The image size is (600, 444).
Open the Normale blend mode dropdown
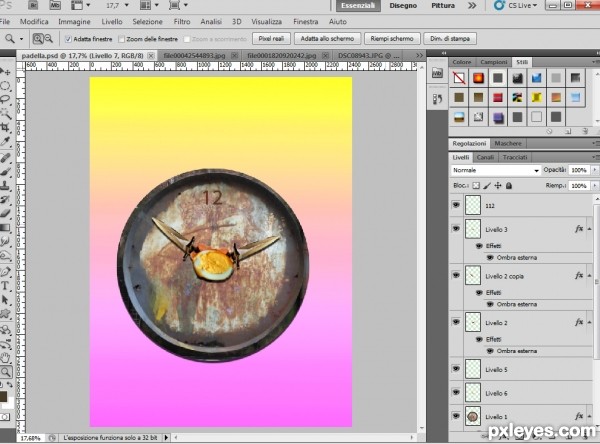[x=496, y=170]
